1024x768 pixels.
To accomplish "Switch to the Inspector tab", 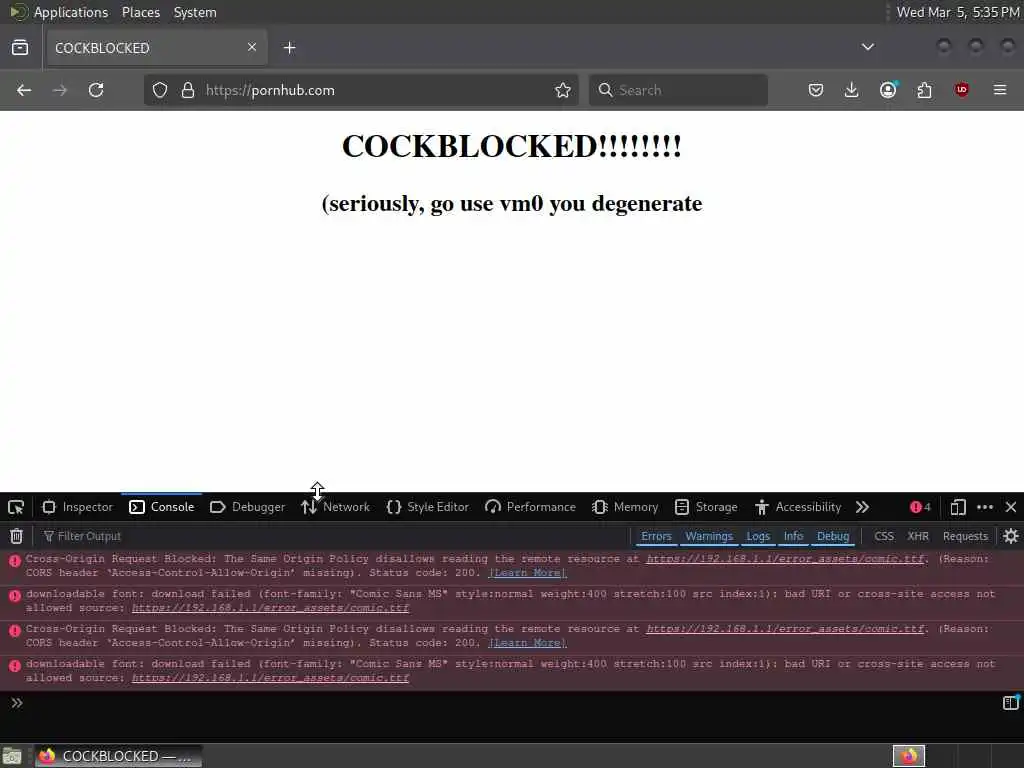I will tap(77, 507).
